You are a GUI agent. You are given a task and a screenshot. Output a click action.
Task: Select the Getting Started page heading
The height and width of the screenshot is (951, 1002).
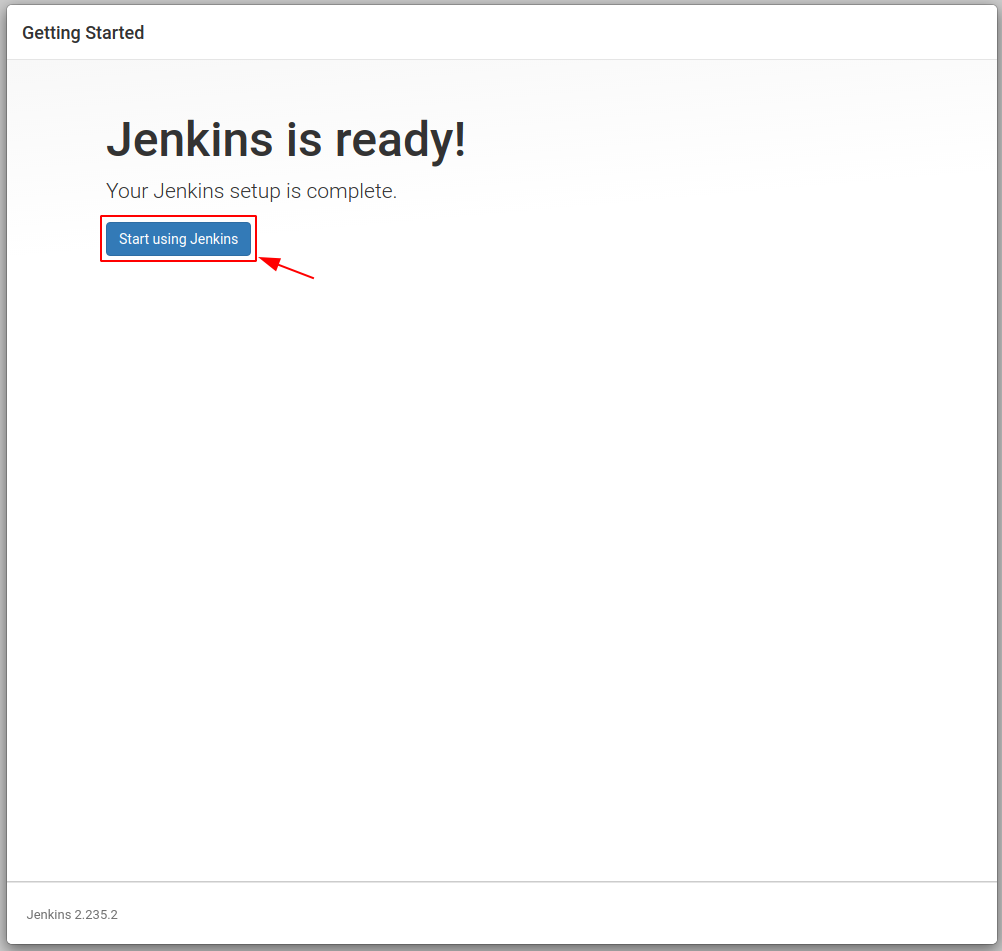83,32
